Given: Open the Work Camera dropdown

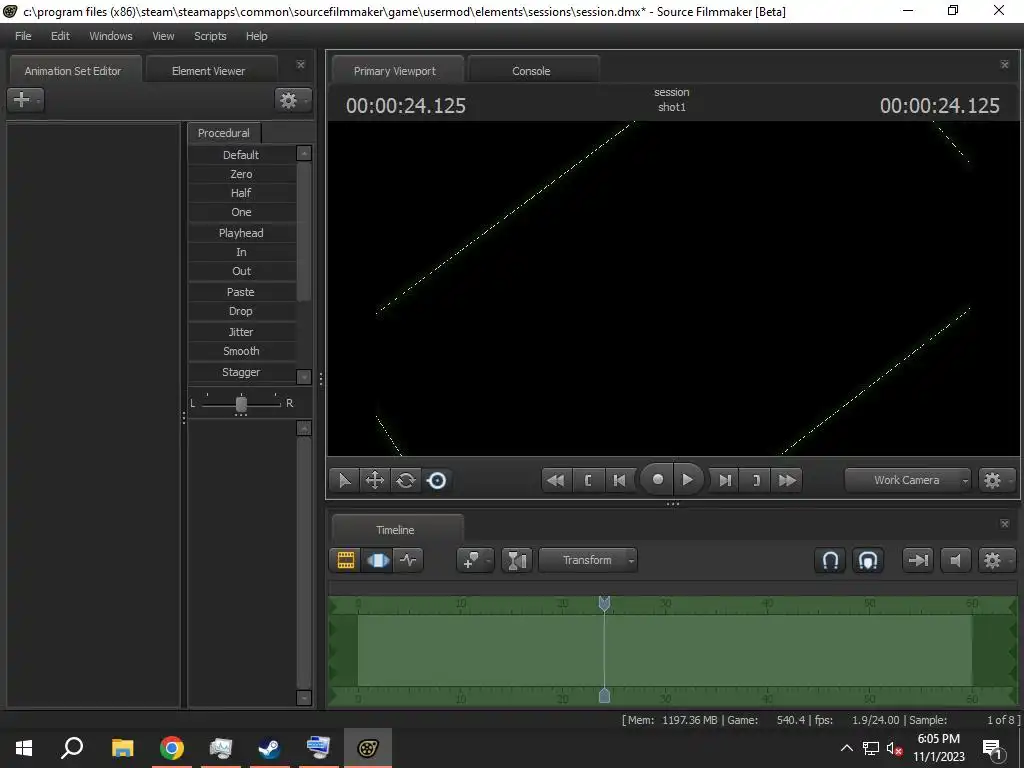Looking at the screenshot, I should (x=908, y=480).
